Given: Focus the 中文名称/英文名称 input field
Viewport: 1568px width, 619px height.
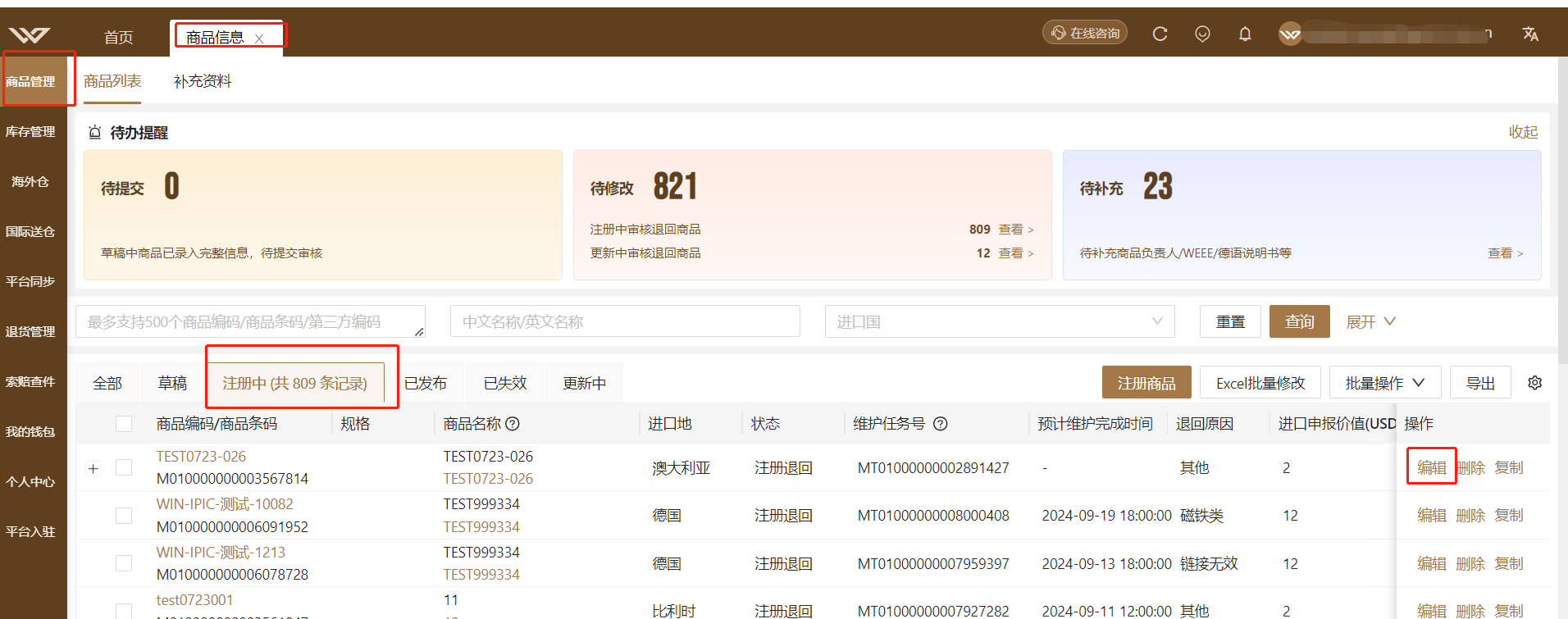Looking at the screenshot, I should coord(625,321).
